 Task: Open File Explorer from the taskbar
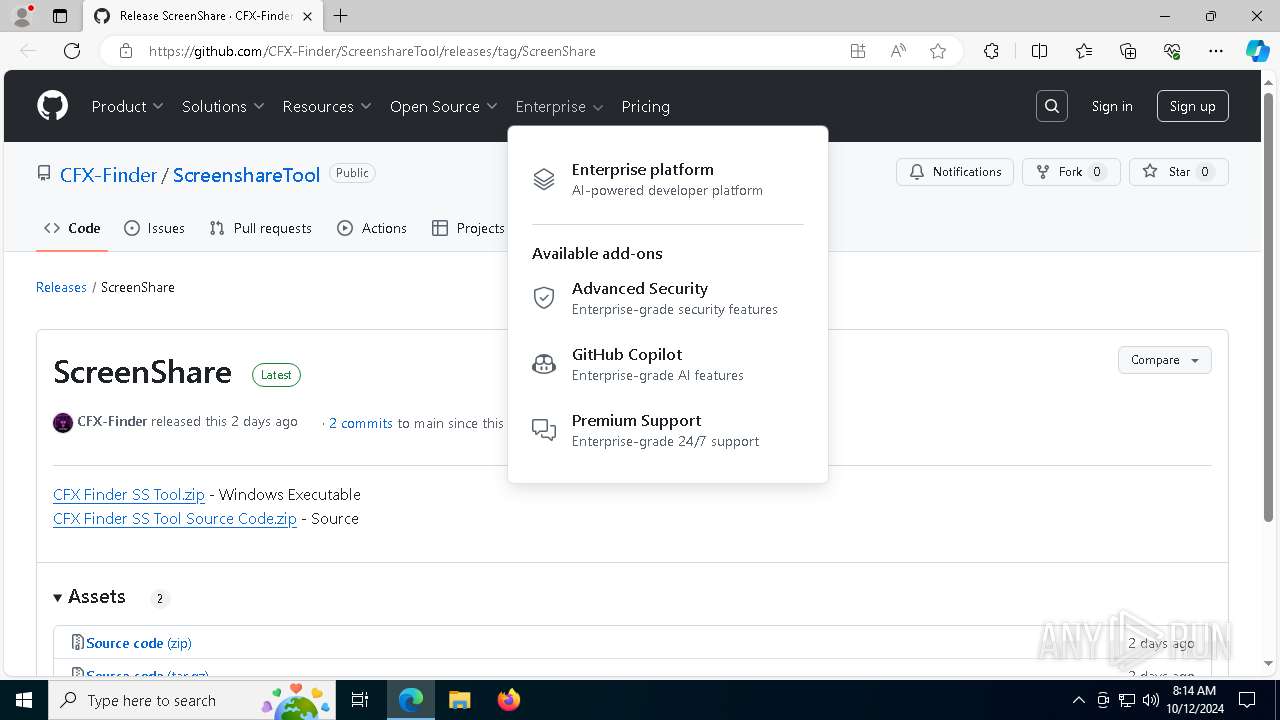point(460,700)
